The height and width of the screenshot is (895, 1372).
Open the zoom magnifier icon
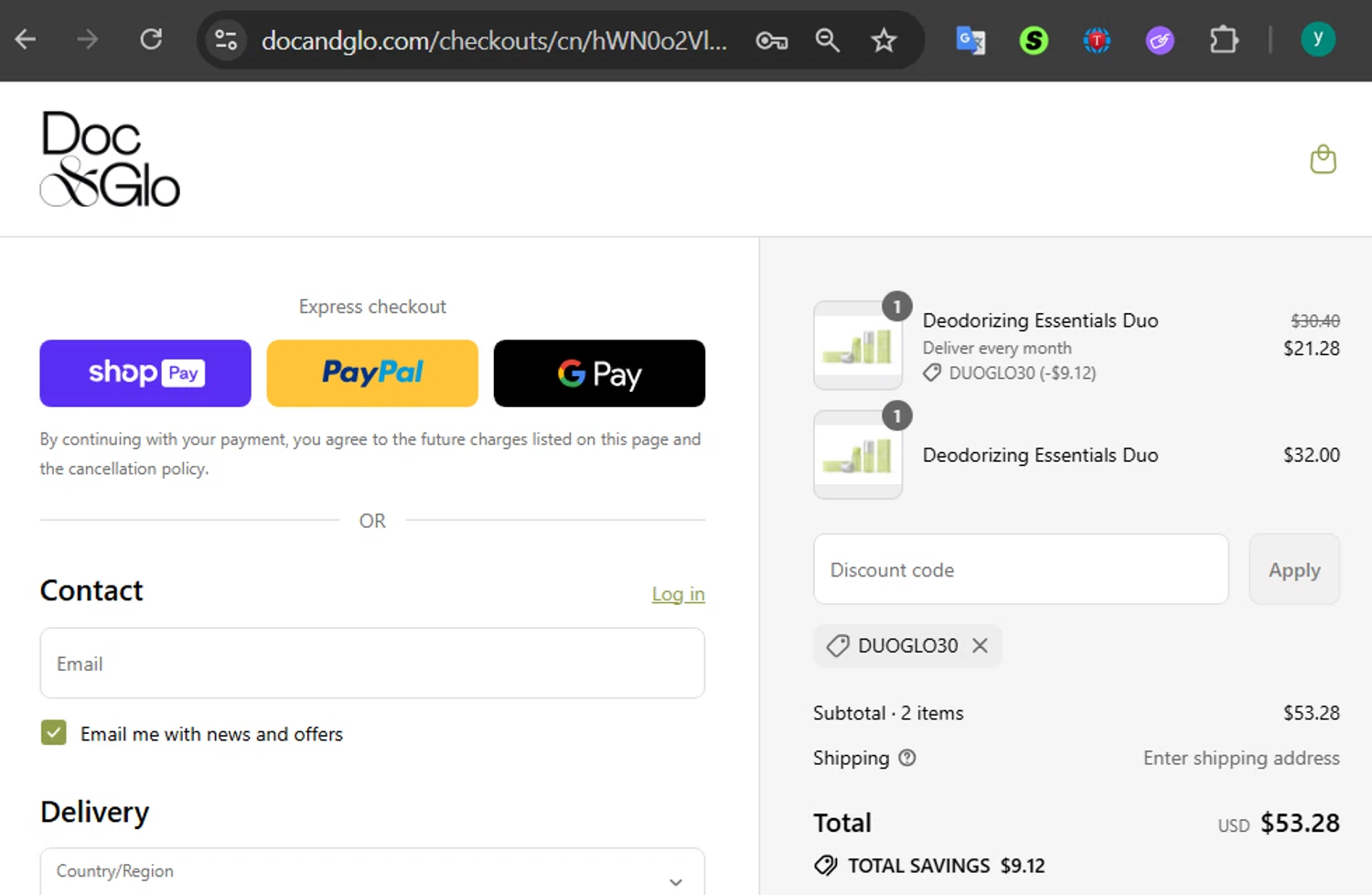coord(827,40)
